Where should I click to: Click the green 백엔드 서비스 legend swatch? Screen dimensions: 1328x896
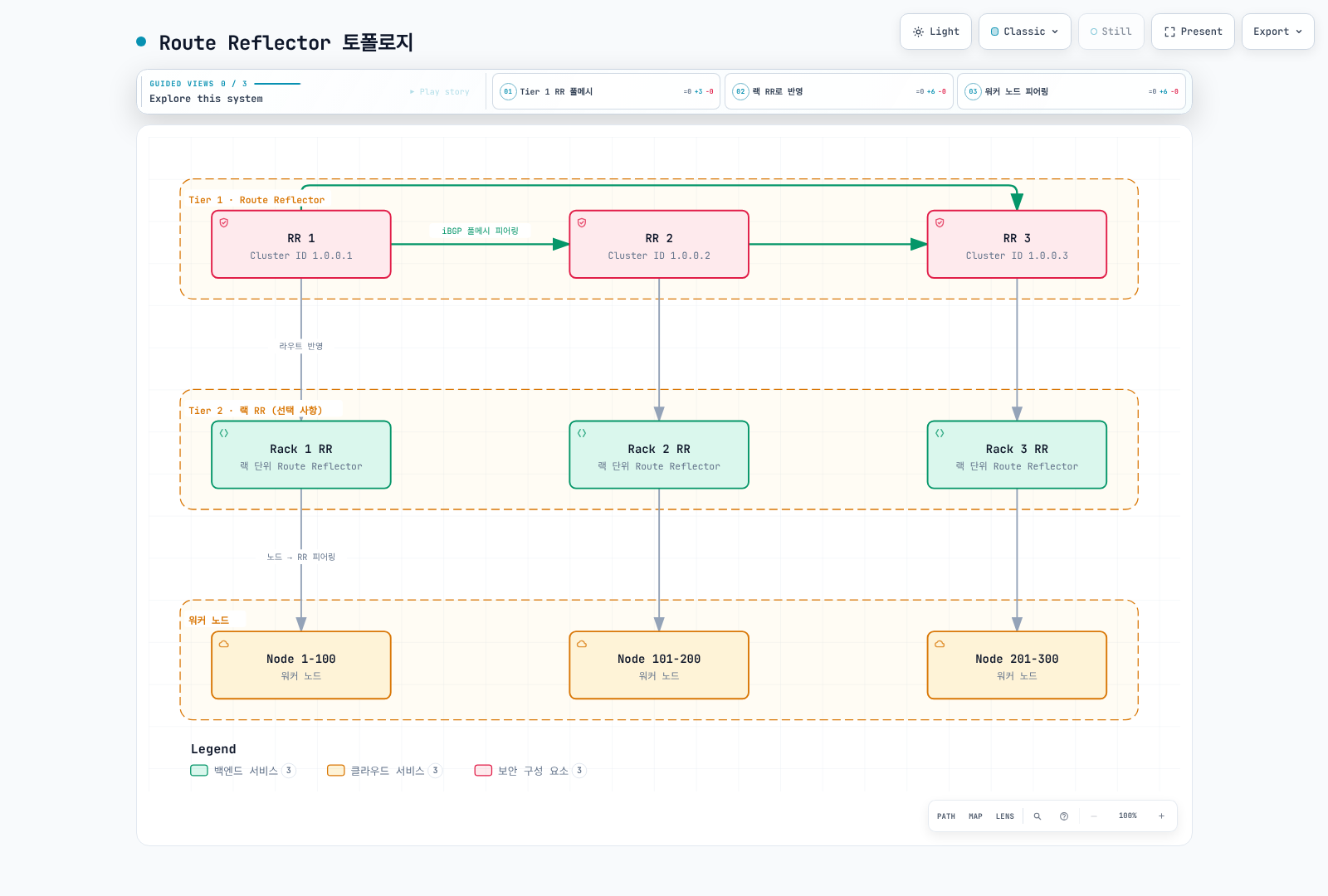pos(199,771)
